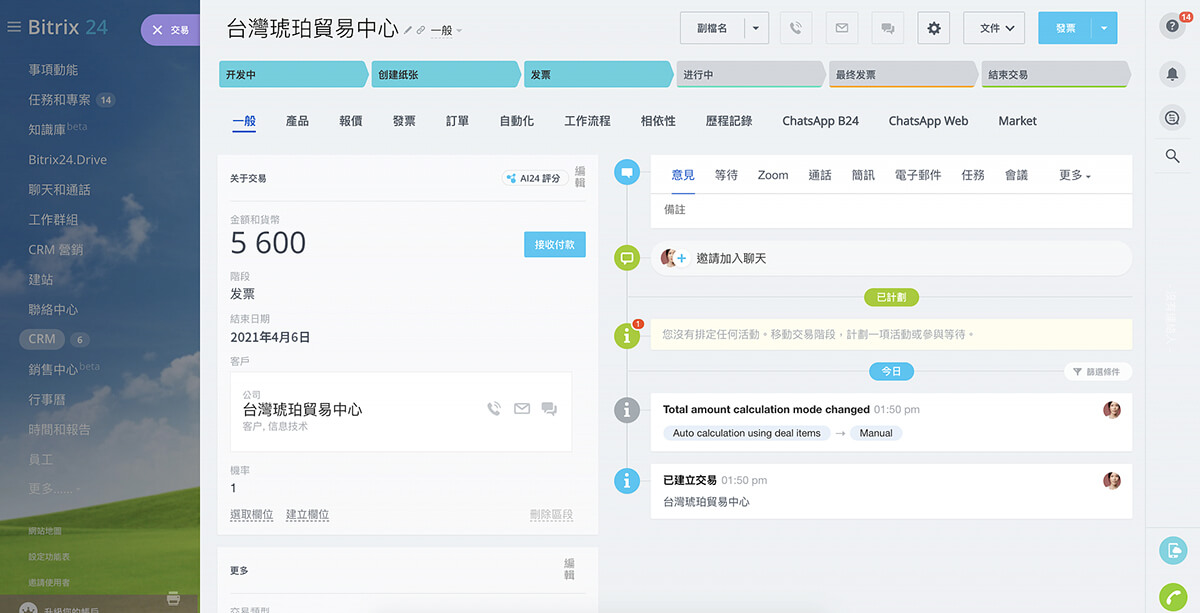Open 篩選條件 filter button
Viewport: 1200px width, 613px height.
point(1098,371)
